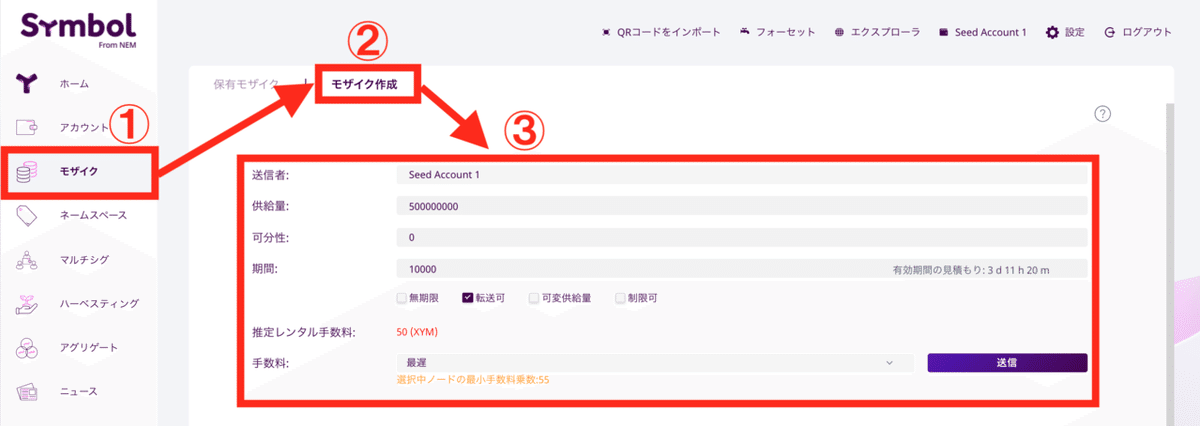Click the ログアウト link
This screenshot has width=1200, height=426.
pos(1147,32)
